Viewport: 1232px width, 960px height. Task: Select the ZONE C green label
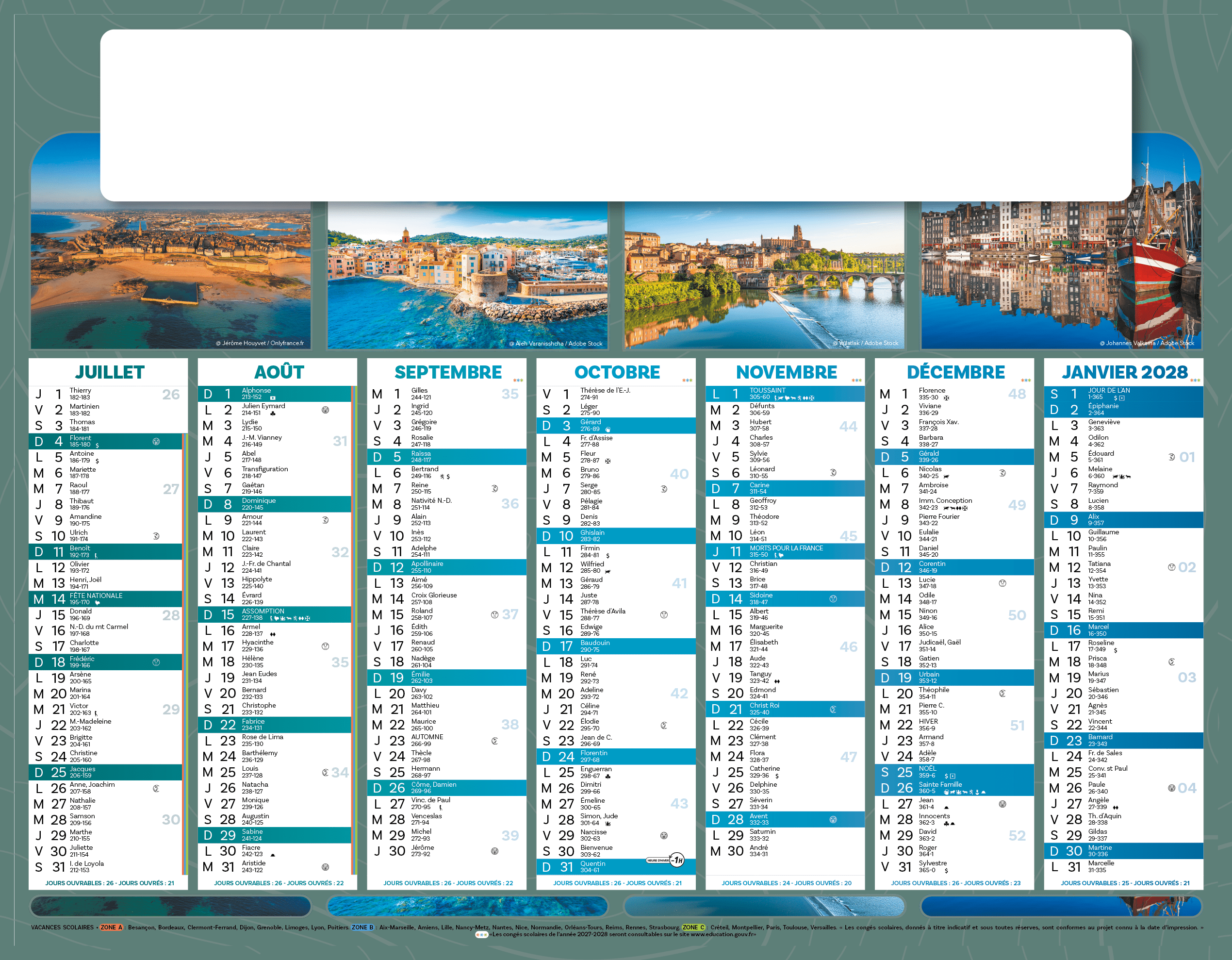pos(693,927)
